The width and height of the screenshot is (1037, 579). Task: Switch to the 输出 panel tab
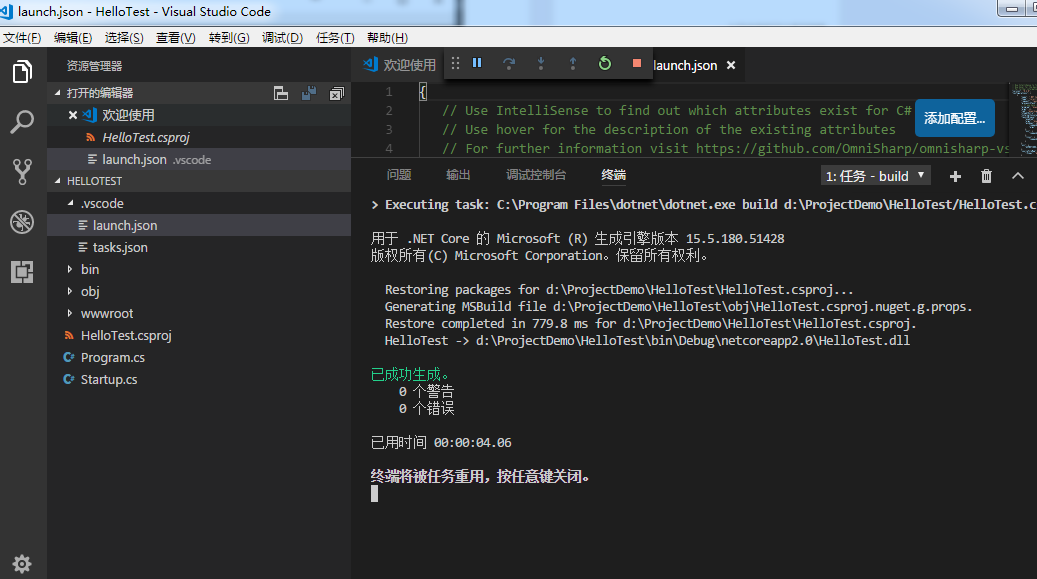coord(458,175)
